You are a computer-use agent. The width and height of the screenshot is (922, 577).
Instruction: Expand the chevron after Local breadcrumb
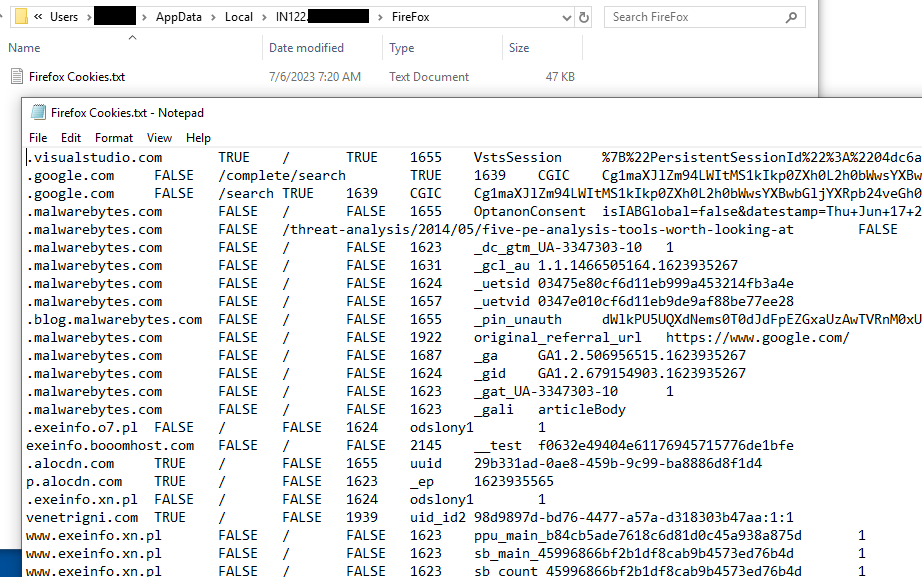pyautogui.click(x=264, y=17)
